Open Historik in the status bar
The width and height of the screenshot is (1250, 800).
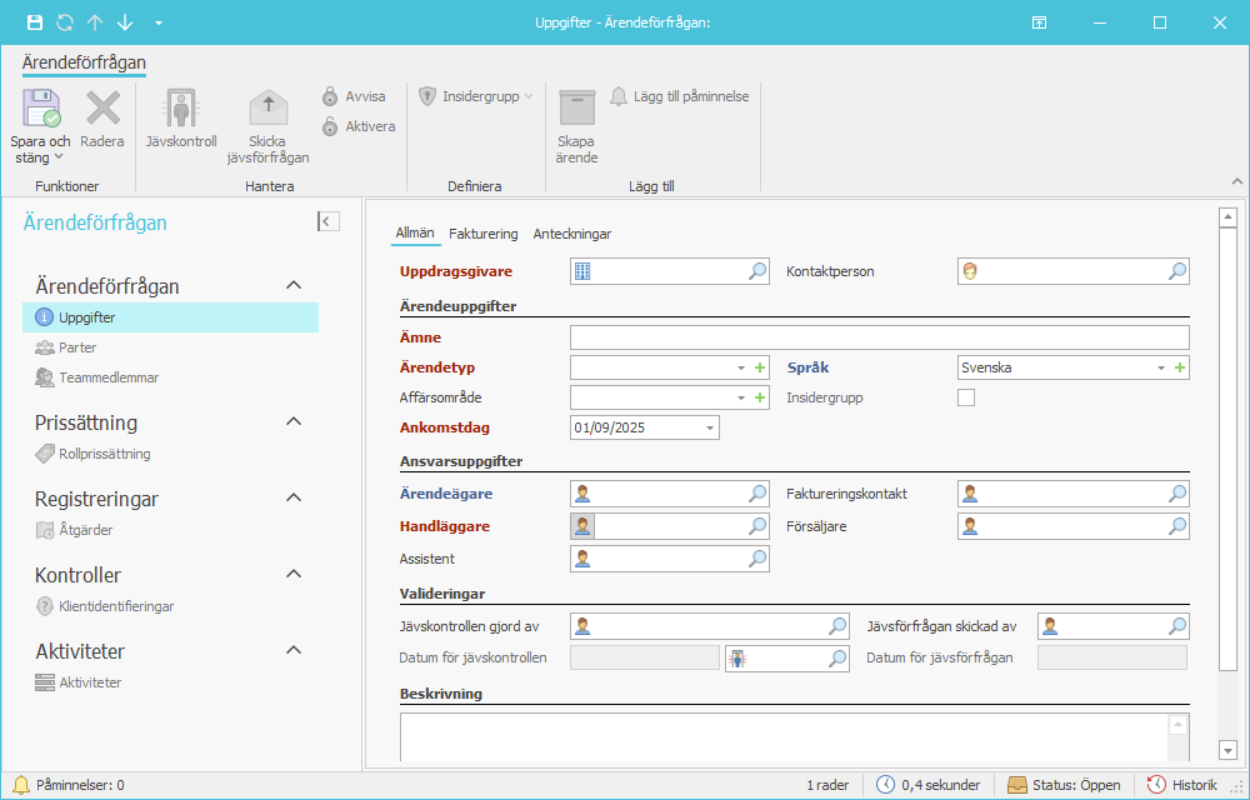[1183, 785]
